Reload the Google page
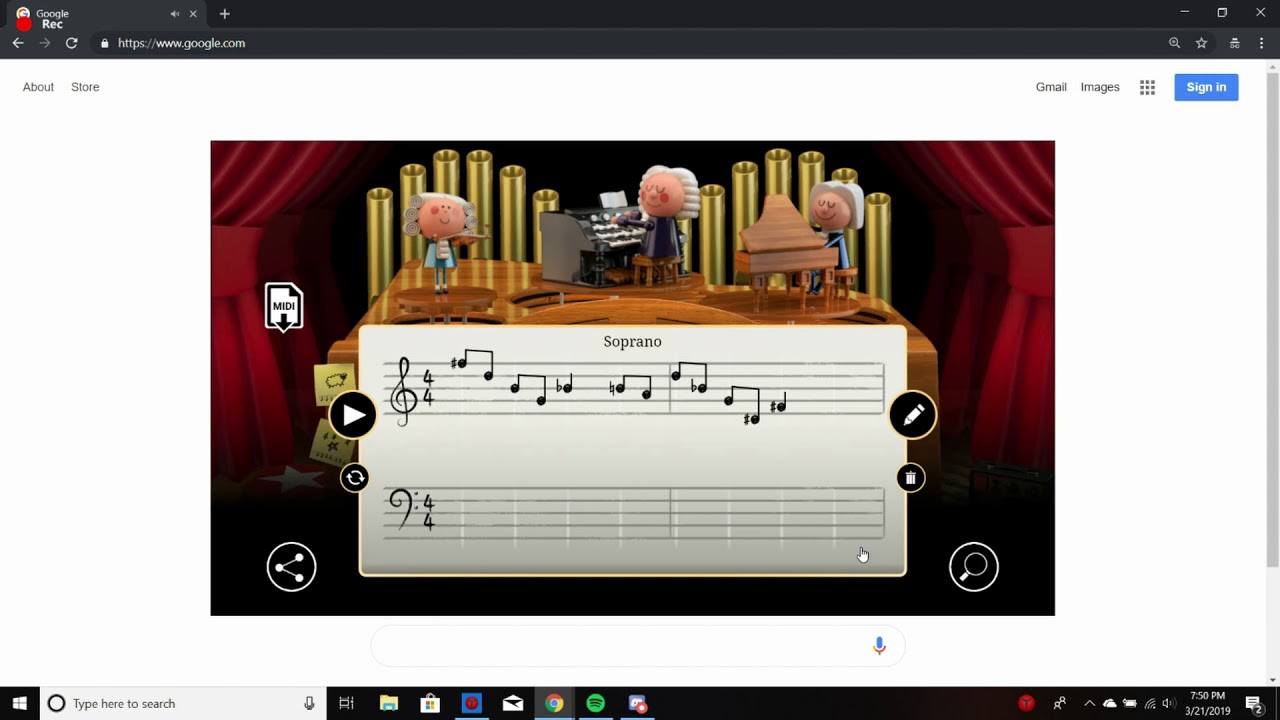The height and width of the screenshot is (720, 1280). tap(71, 43)
